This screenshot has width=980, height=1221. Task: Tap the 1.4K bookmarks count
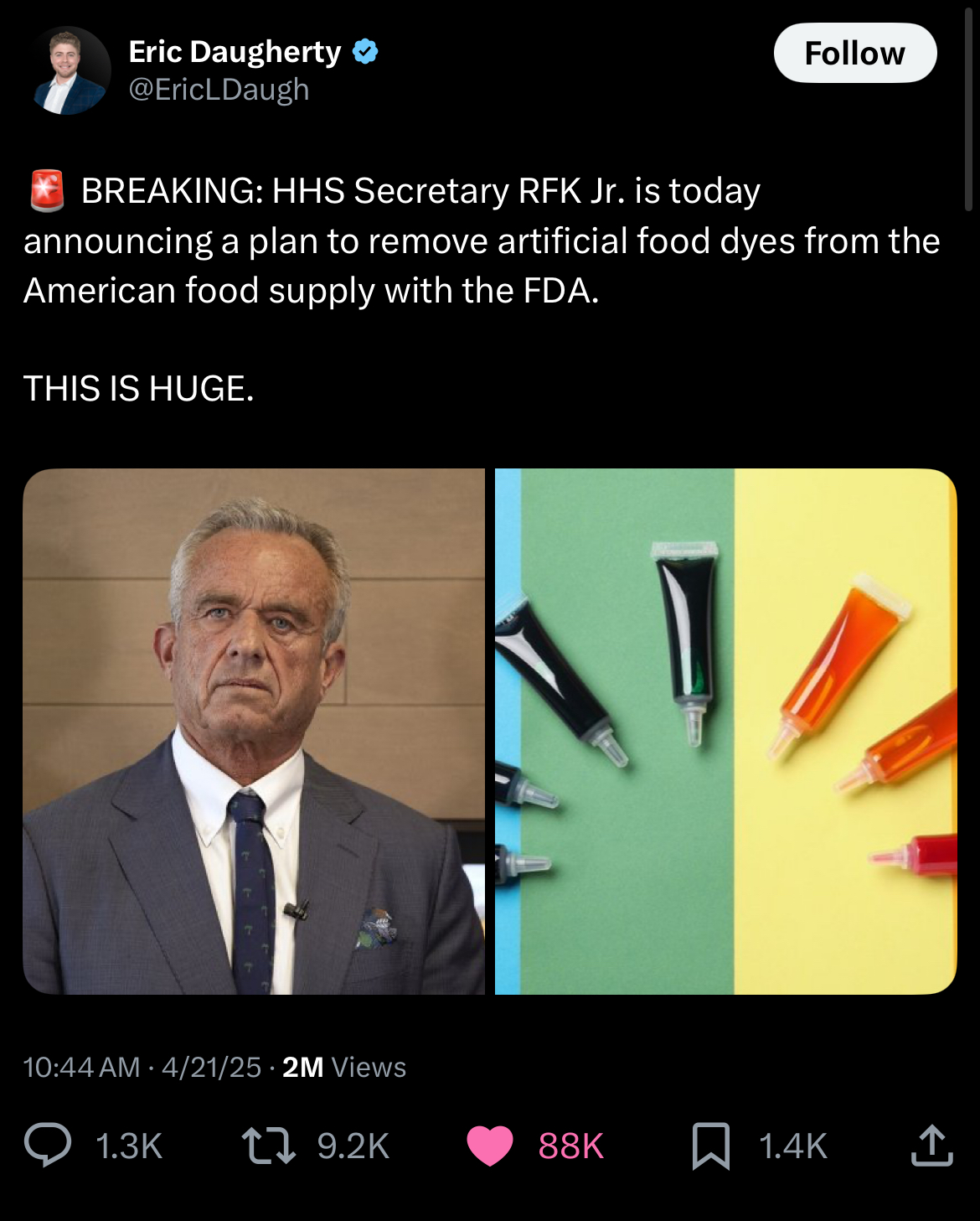(792, 1146)
